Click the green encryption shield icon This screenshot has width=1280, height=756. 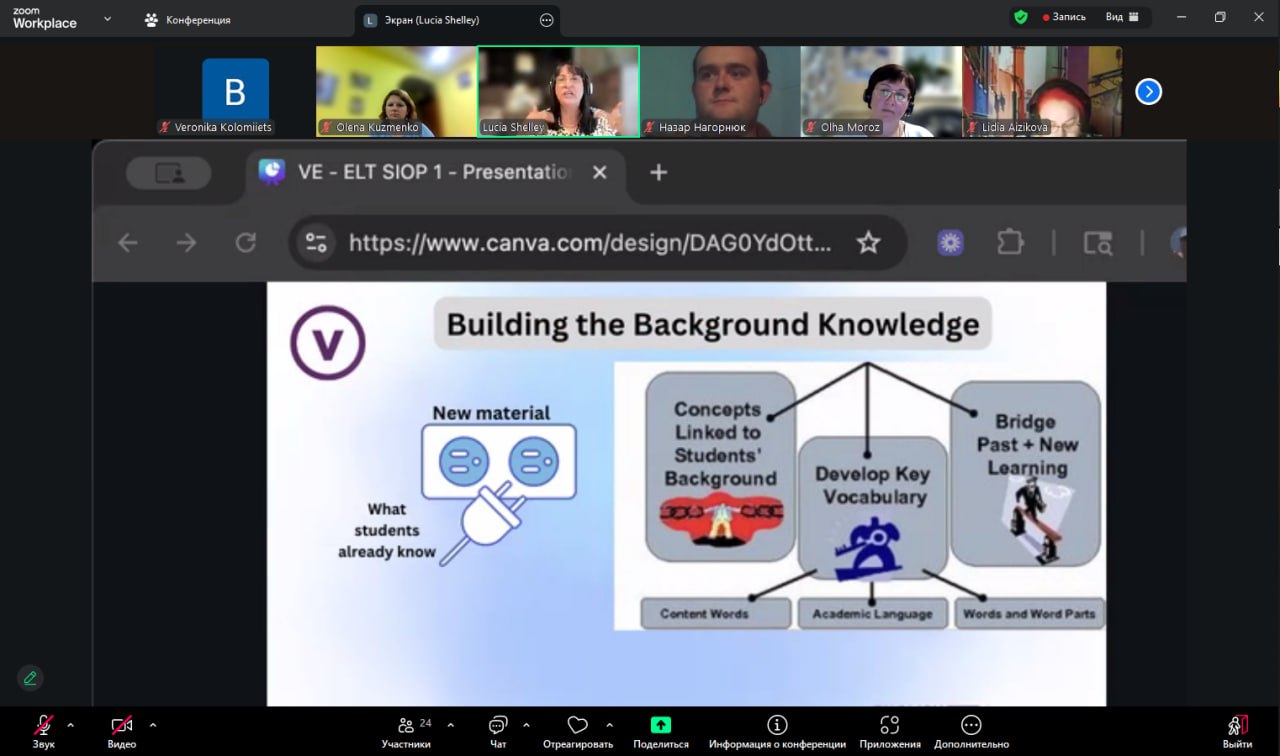coord(1020,17)
